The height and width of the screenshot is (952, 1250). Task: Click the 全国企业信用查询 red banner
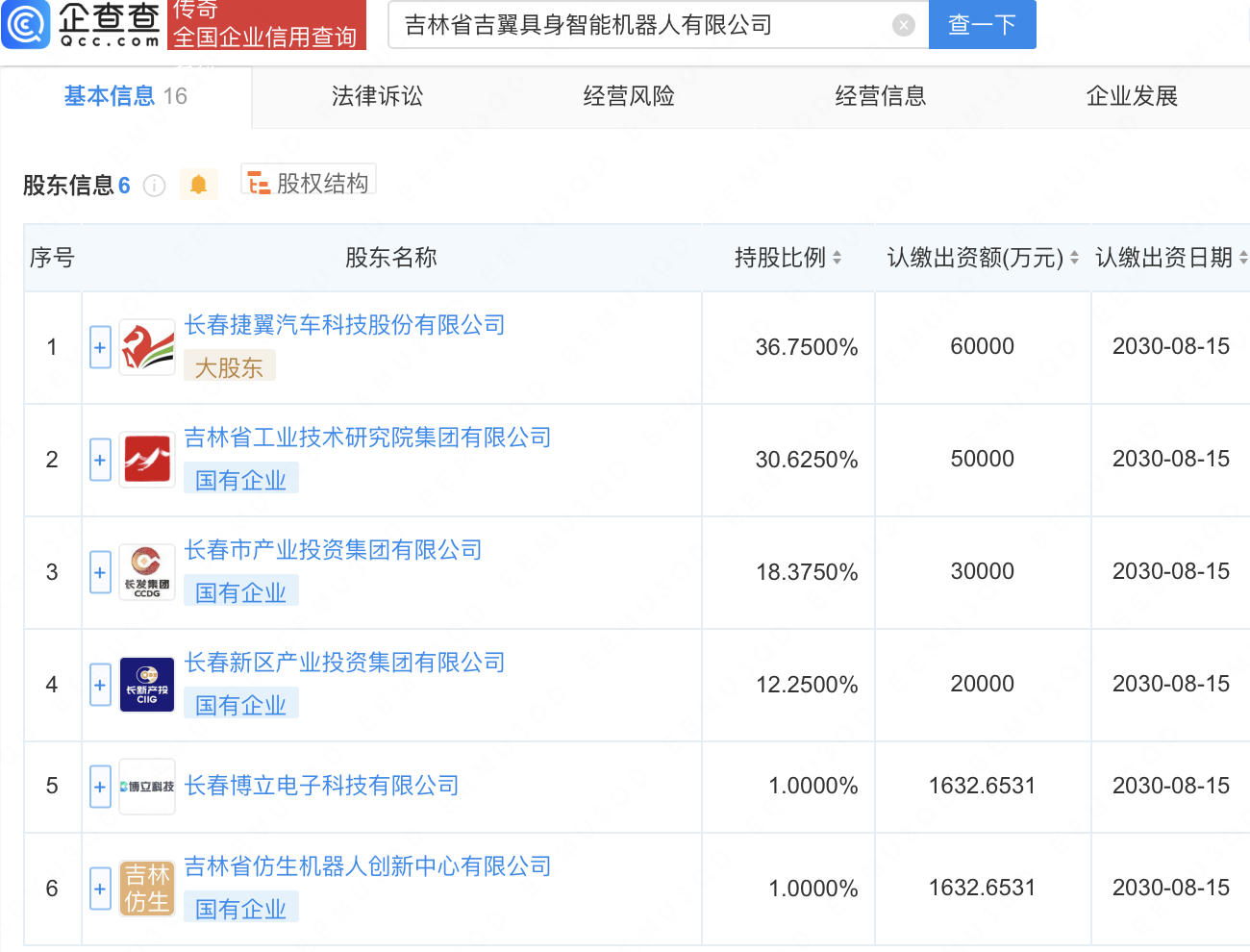coord(266,25)
